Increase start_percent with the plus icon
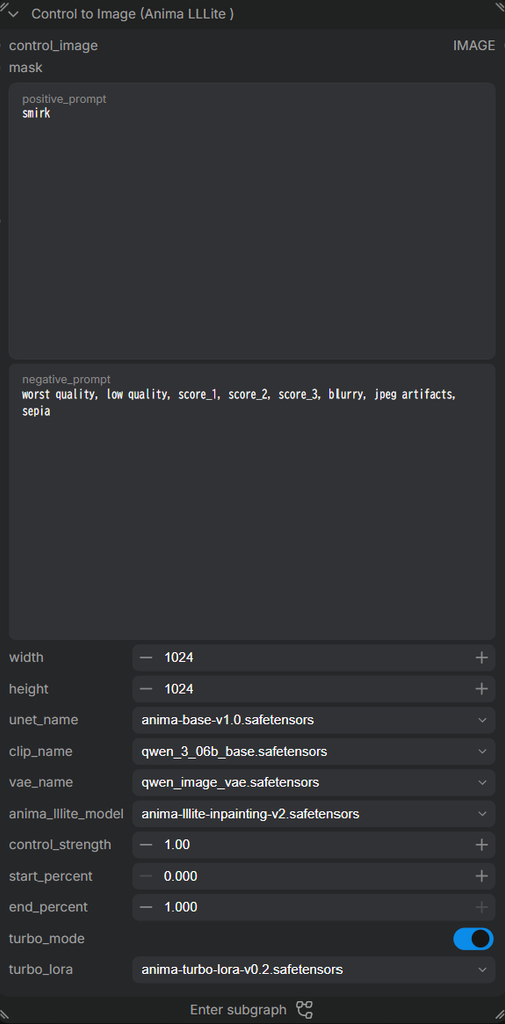 click(481, 876)
